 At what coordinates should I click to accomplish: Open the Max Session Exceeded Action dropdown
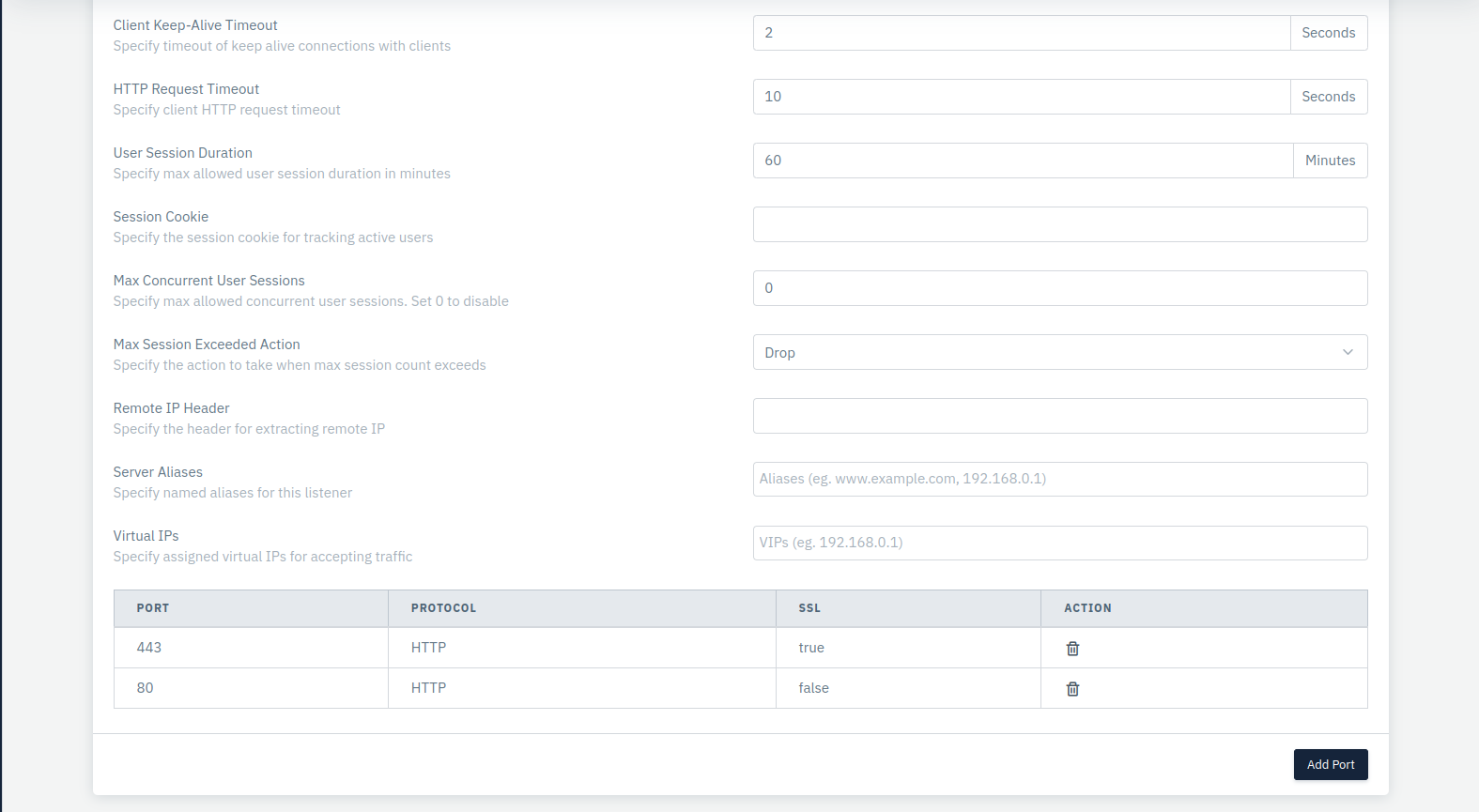[1060, 352]
